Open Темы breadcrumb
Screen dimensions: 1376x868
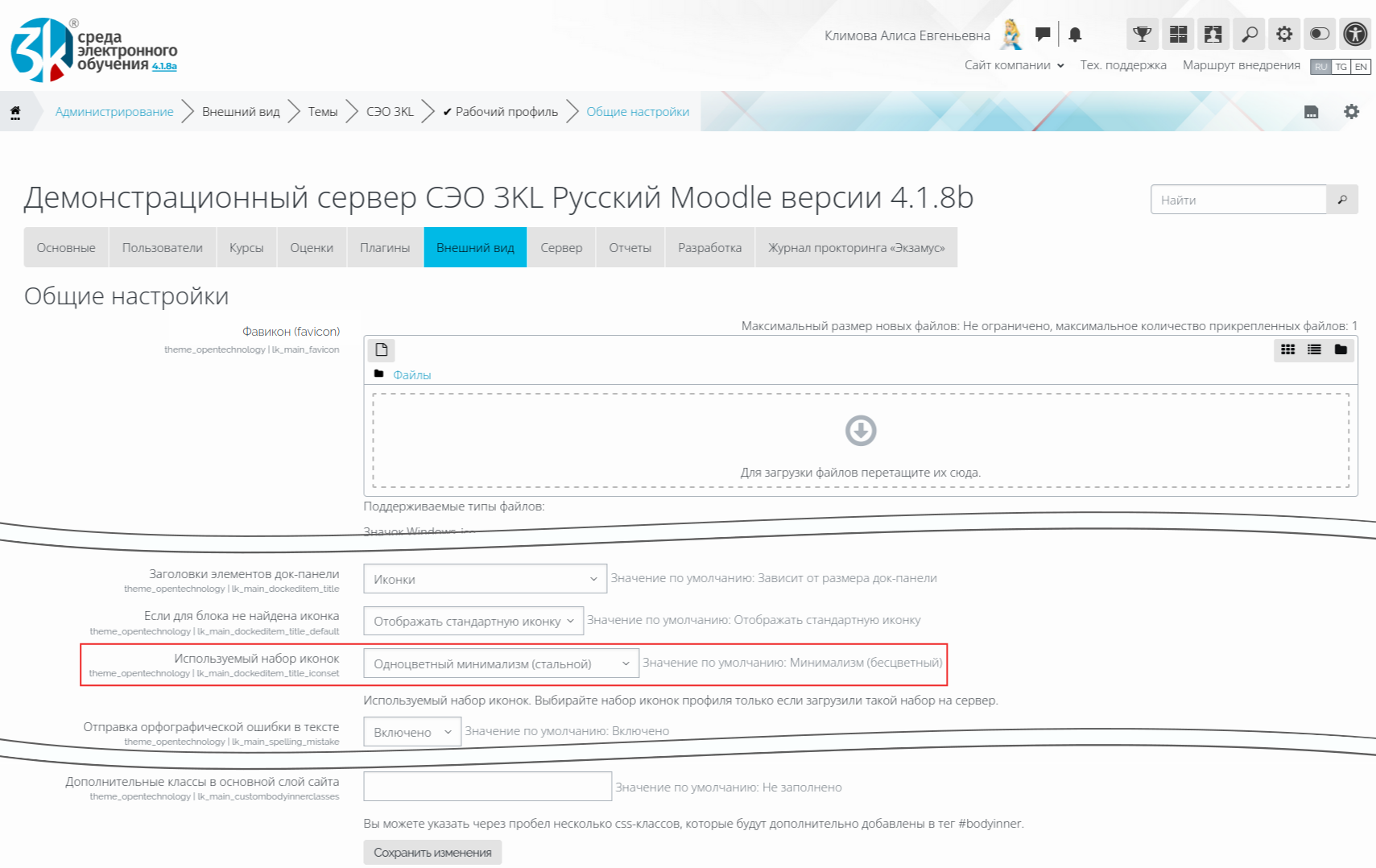pyautogui.click(x=323, y=112)
